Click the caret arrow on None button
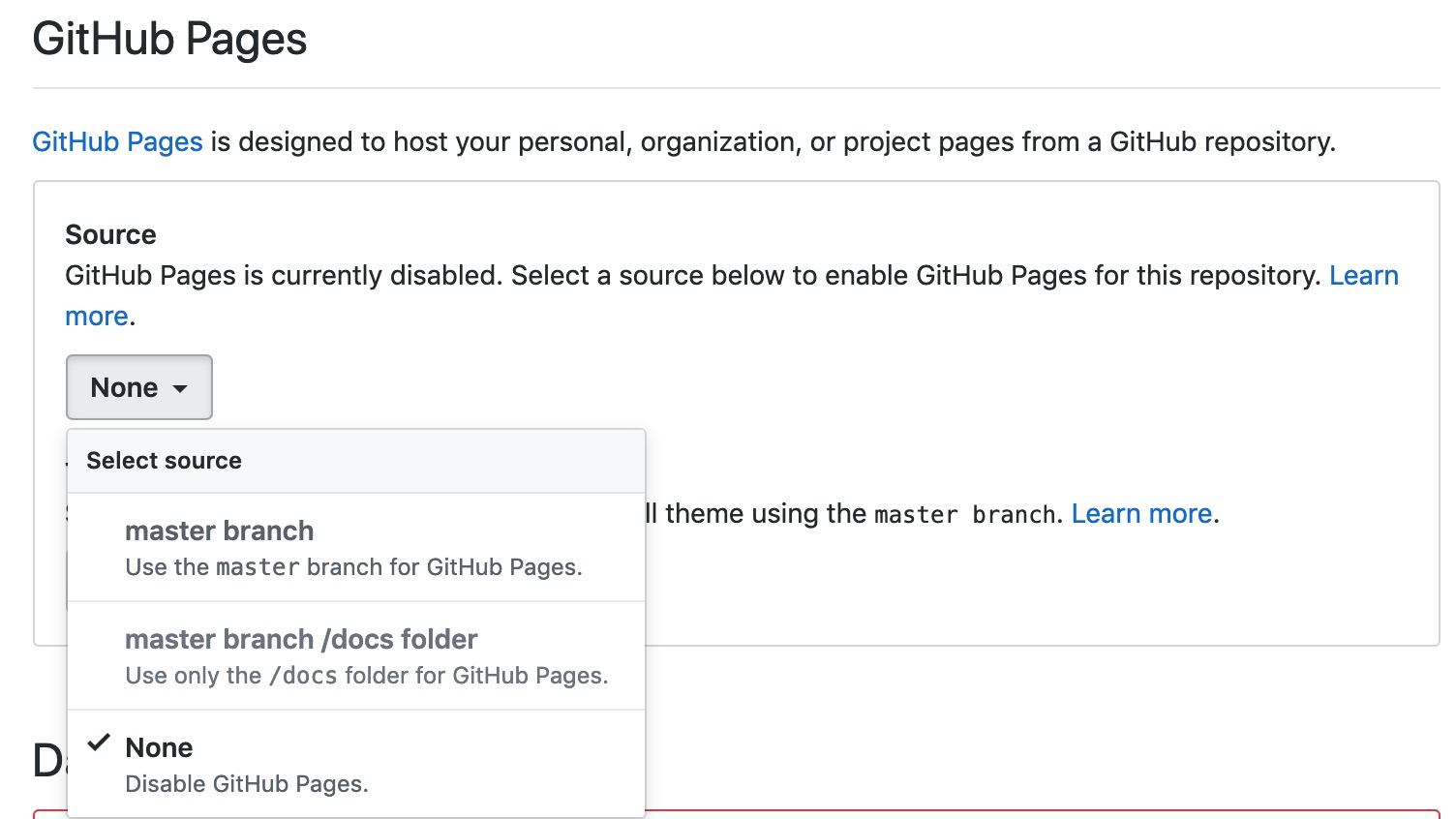The image size is (1456, 819). click(x=180, y=389)
